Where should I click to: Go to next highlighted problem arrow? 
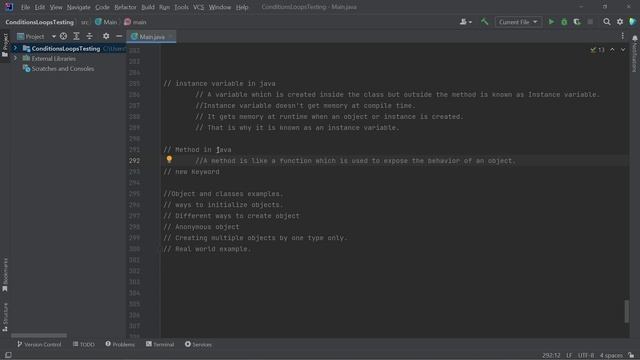[x=623, y=50]
